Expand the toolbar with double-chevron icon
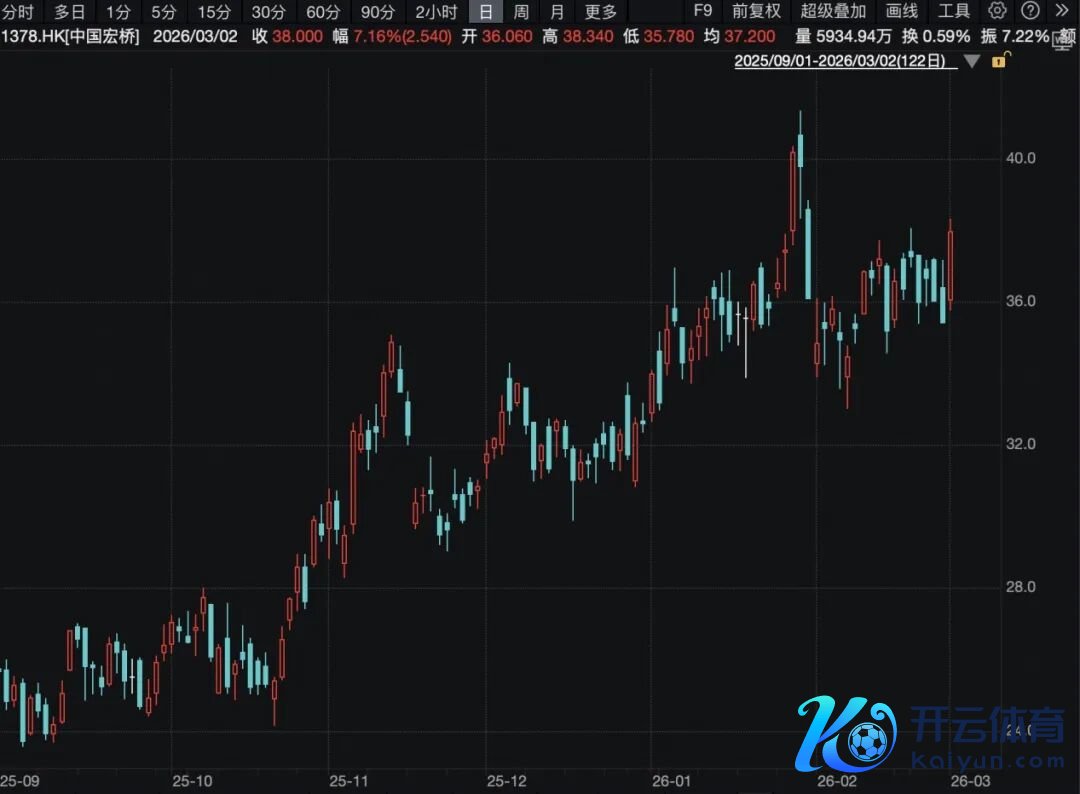This screenshot has height=794, width=1080. click(1062, 11)
